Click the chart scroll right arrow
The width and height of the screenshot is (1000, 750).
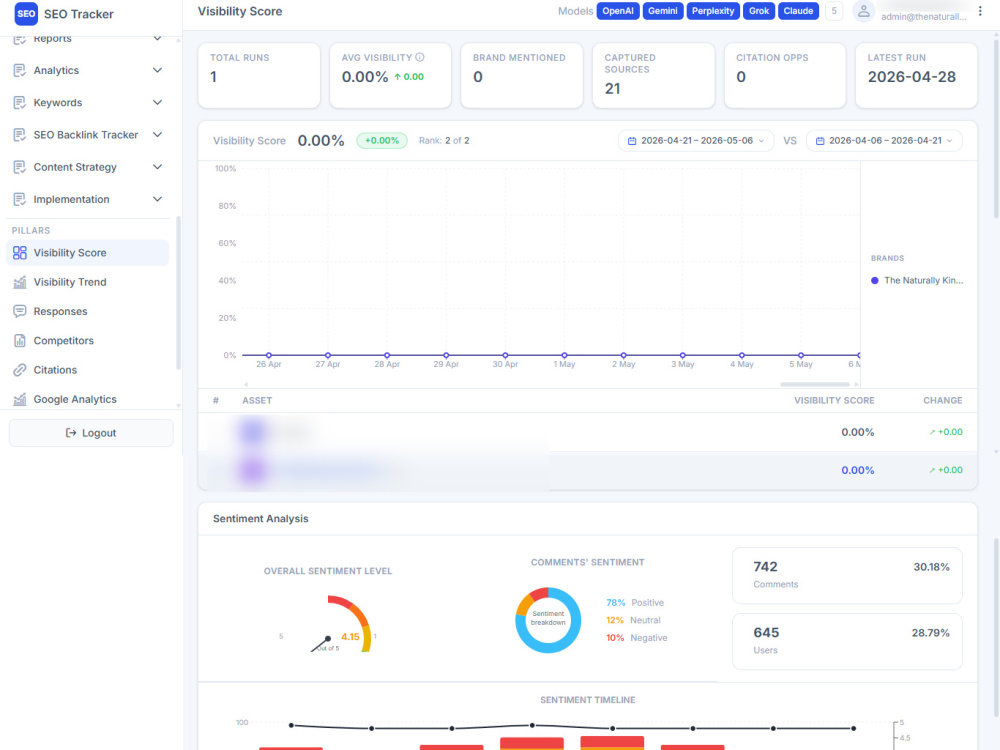pyautogui.click(x=856, y=385)
